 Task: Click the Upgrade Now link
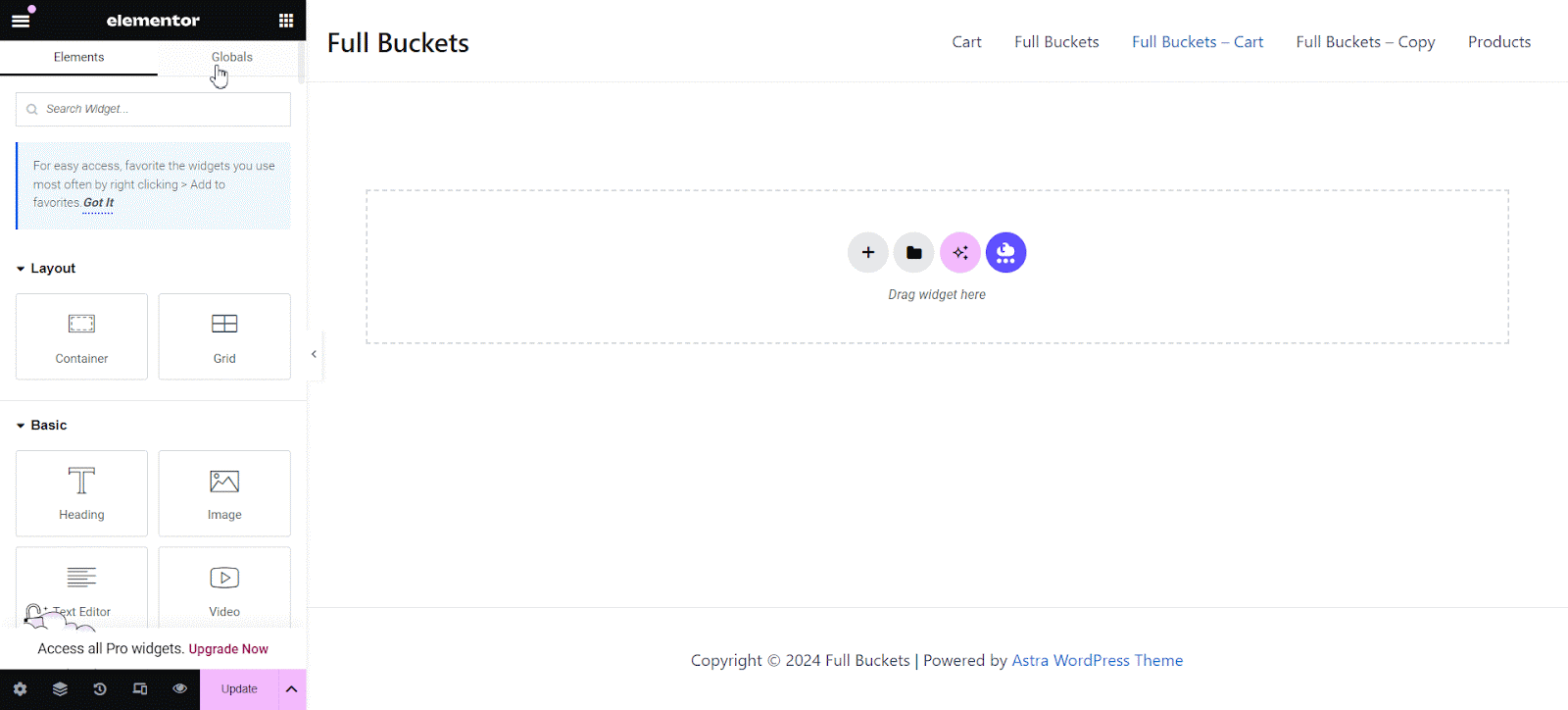[x=228, y=649]
